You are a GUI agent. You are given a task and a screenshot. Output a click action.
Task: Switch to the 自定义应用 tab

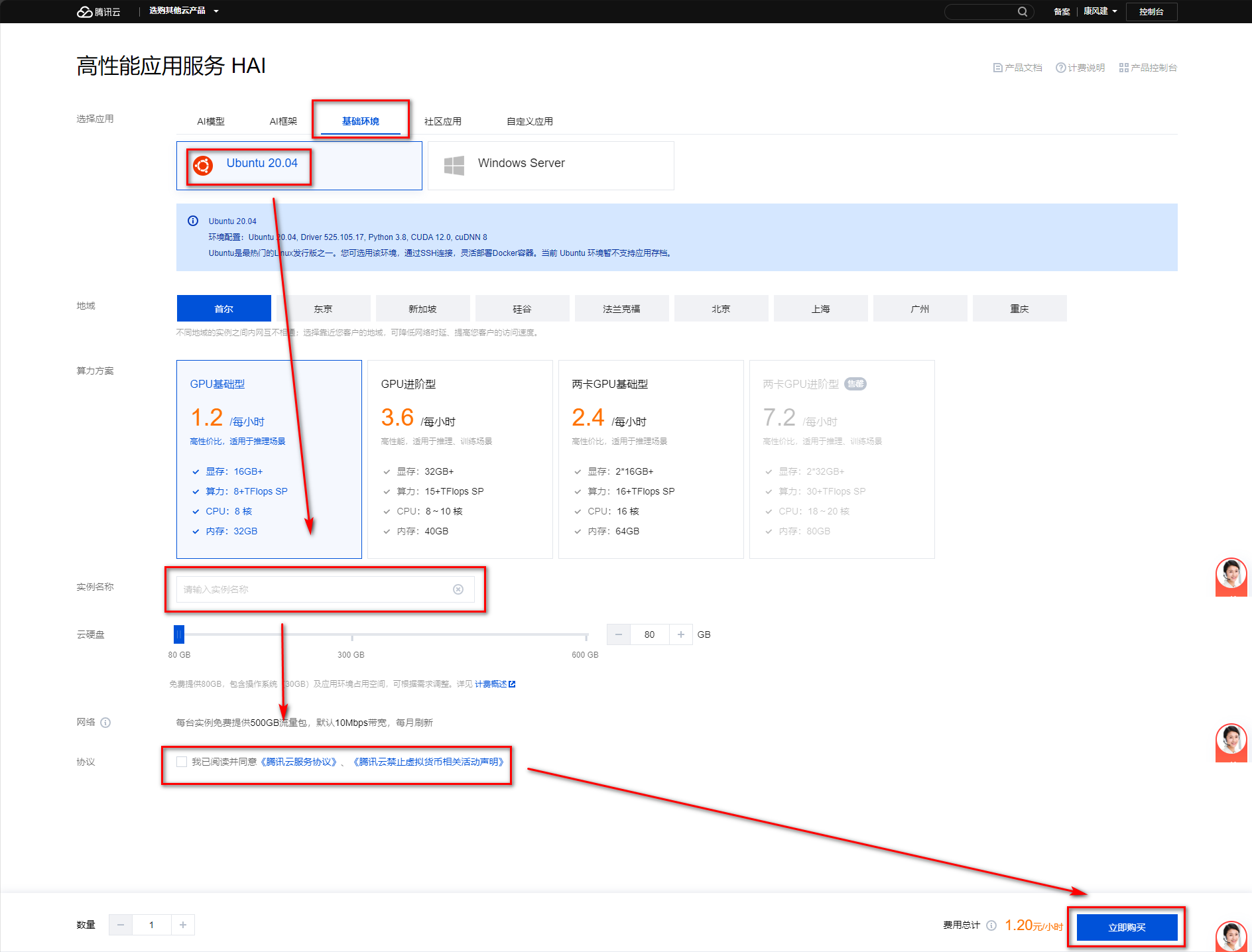[x=530, y=121]
